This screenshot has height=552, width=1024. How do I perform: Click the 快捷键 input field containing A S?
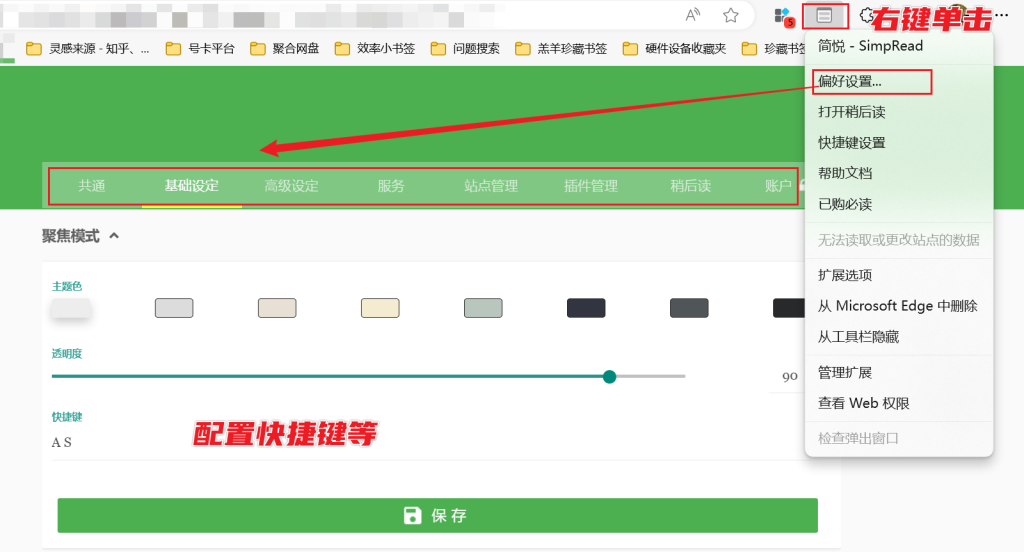tap(428, 443)
